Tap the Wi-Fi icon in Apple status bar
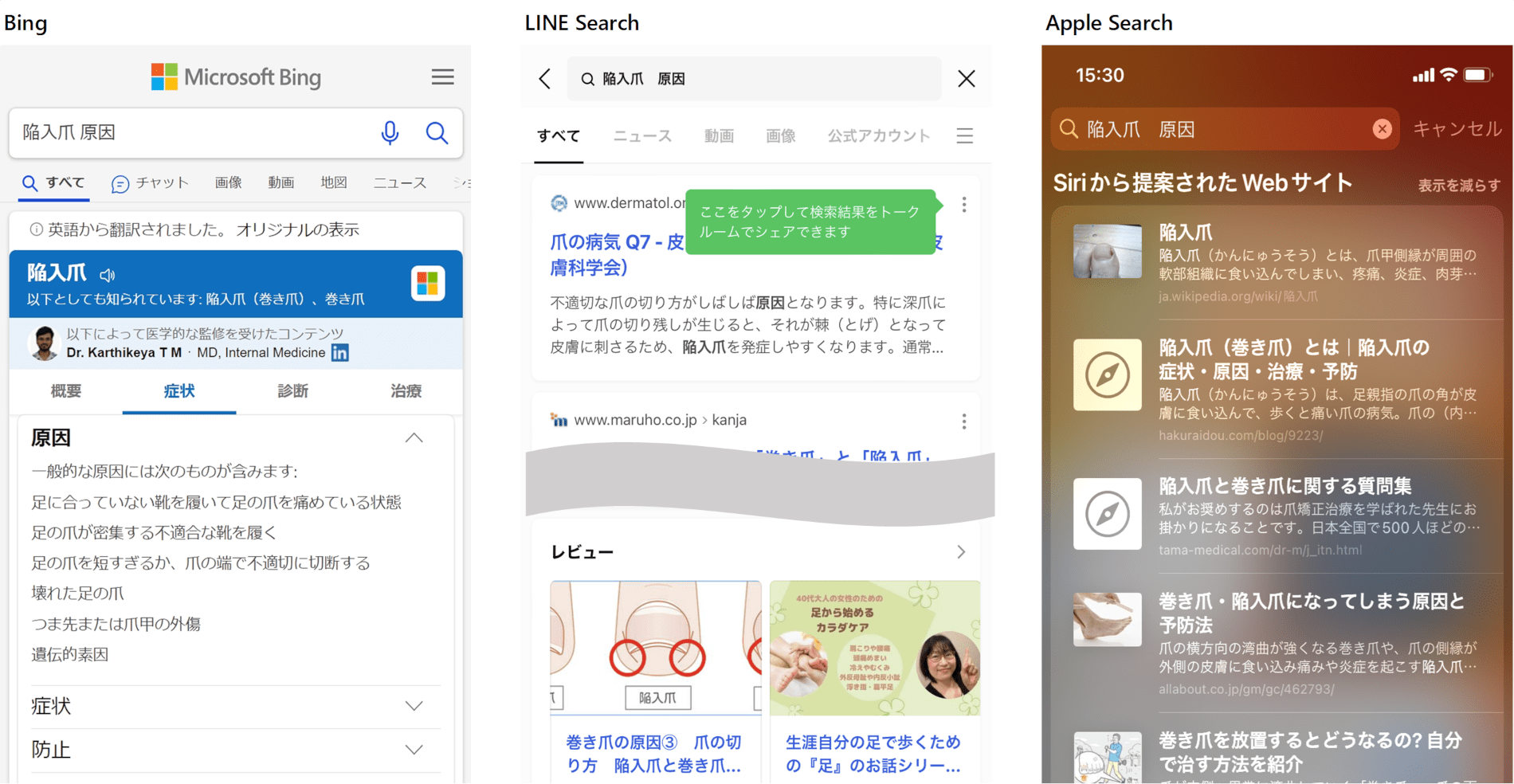The width and height of the screenshot is (1514, 784). pos(1449,75)
